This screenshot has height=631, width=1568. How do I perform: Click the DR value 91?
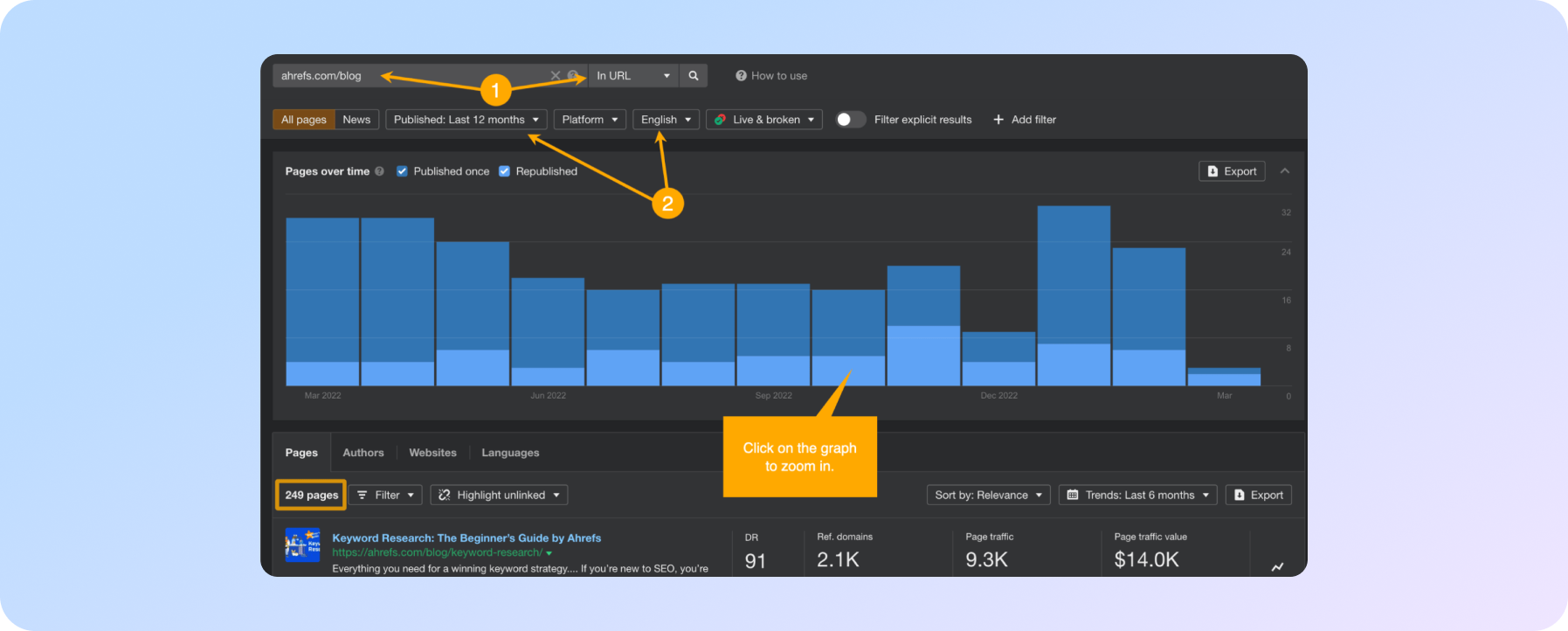756,561
